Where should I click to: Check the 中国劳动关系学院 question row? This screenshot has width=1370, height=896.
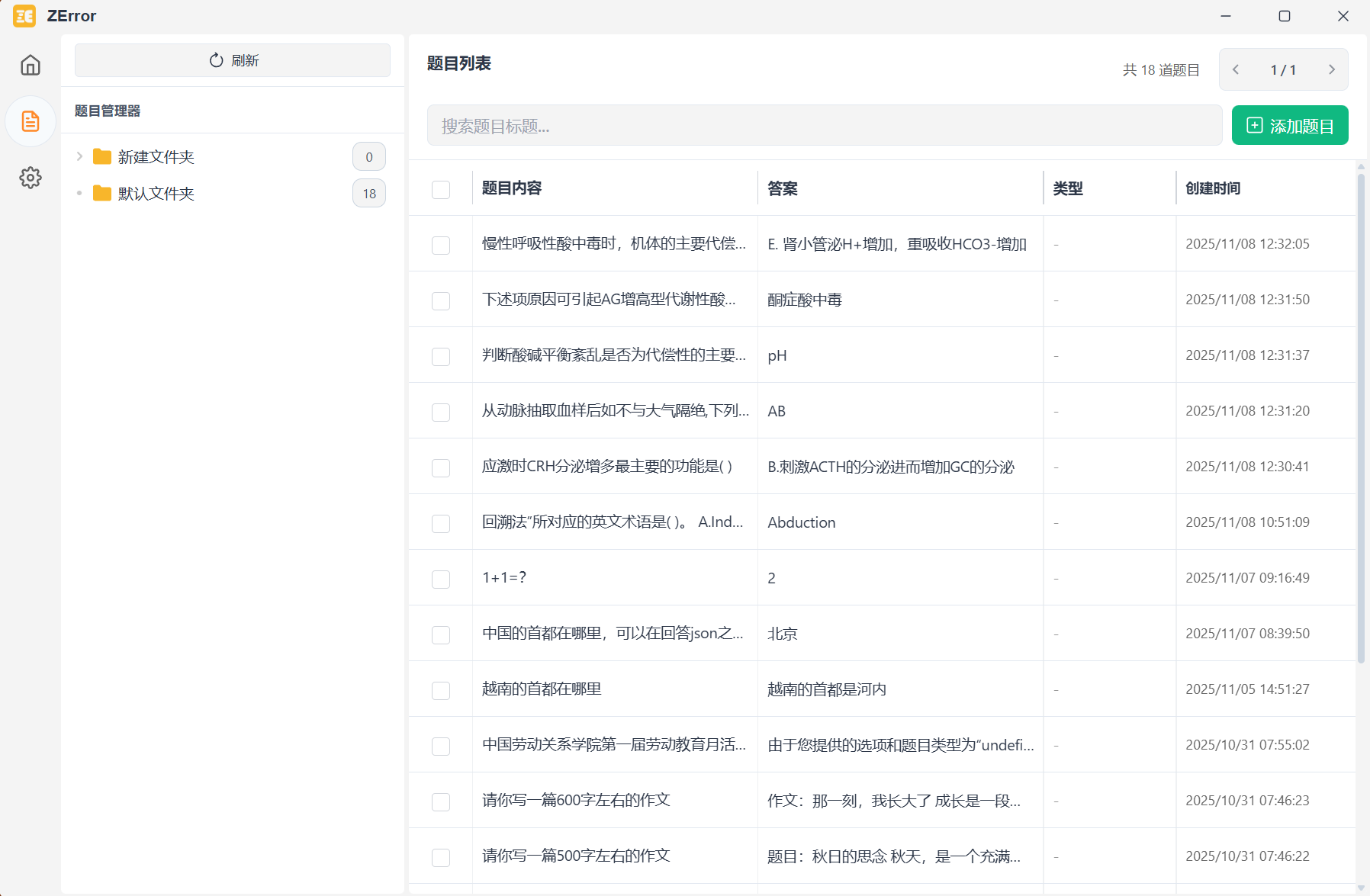[441, 746]
